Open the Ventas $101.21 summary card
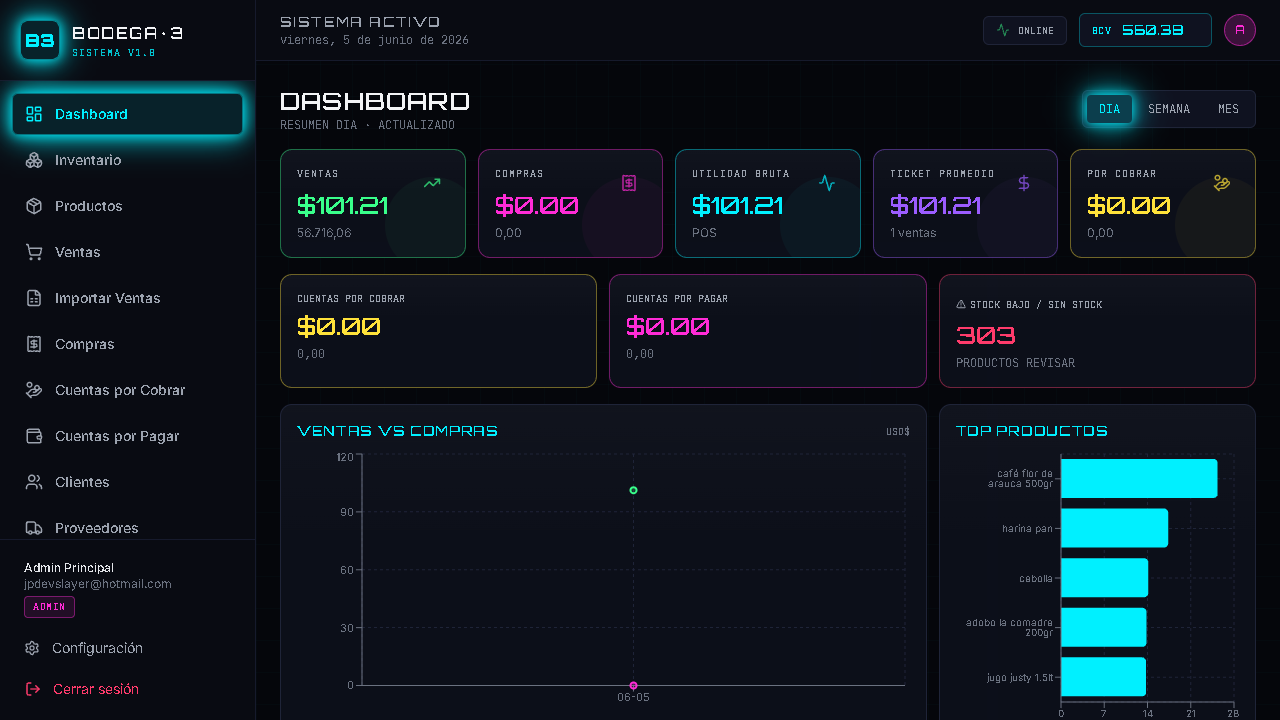Image resolution: width=1280 pixels, height=720 pixels. (x=373, y=204)
